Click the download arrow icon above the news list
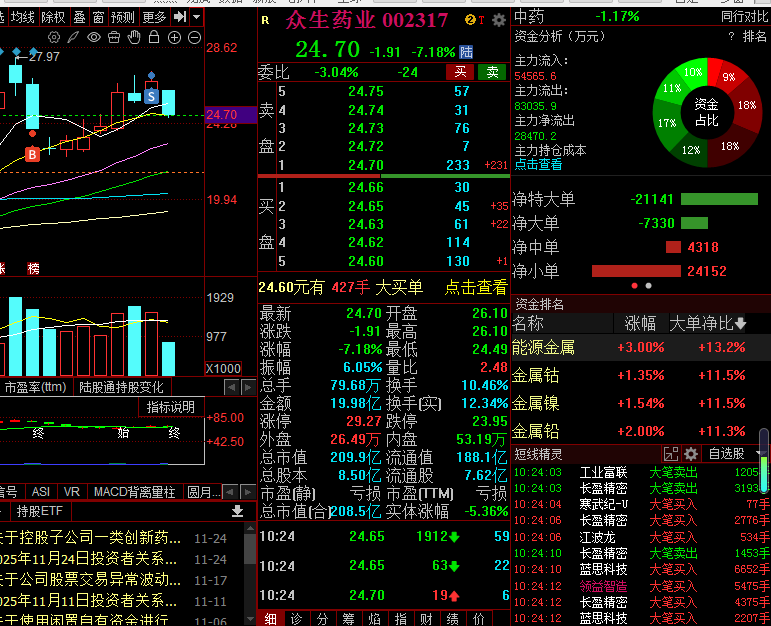 [x=237, y=511]
